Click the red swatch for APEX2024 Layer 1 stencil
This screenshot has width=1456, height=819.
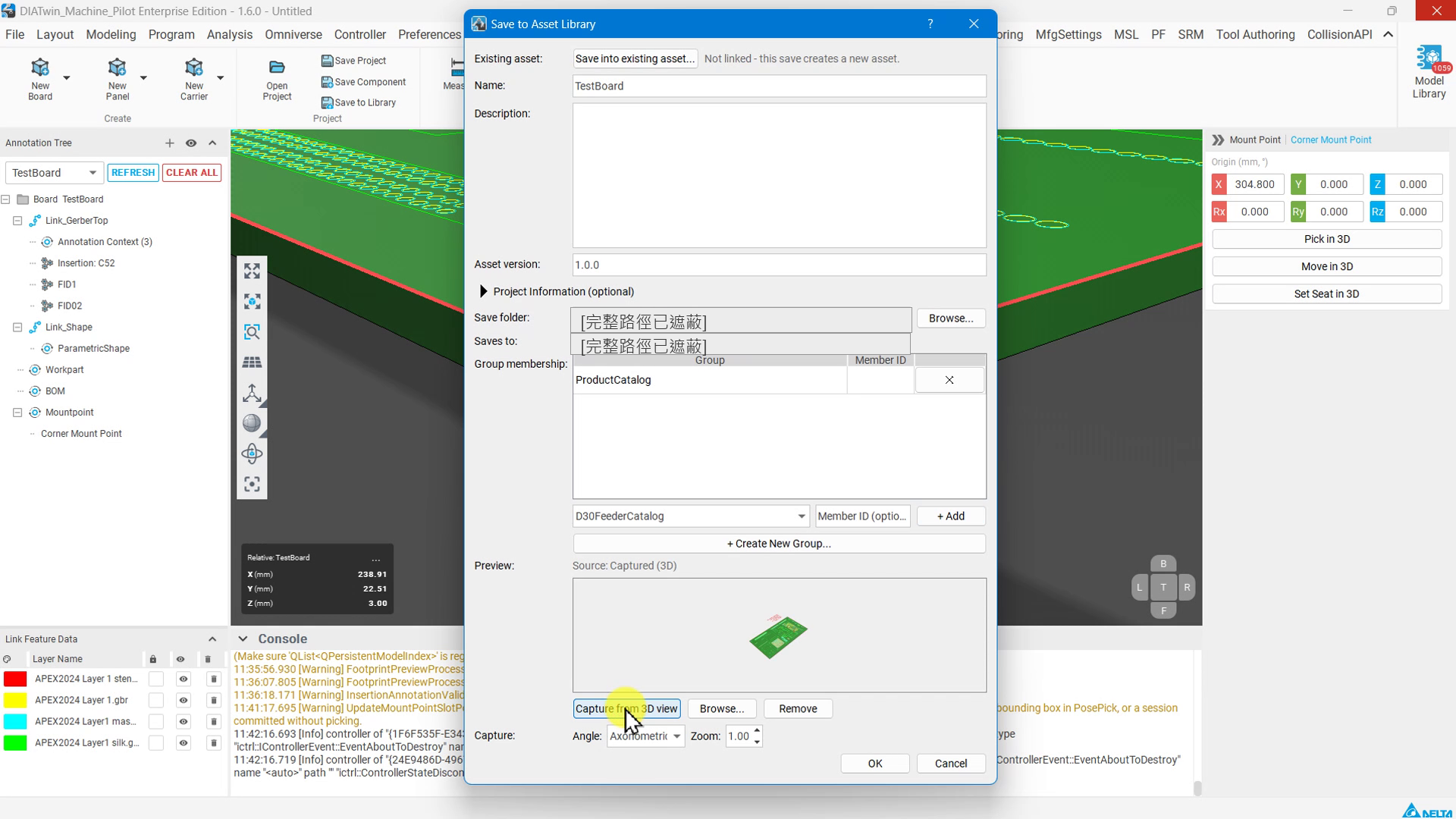pyautogui.click(x=15, y=679)
